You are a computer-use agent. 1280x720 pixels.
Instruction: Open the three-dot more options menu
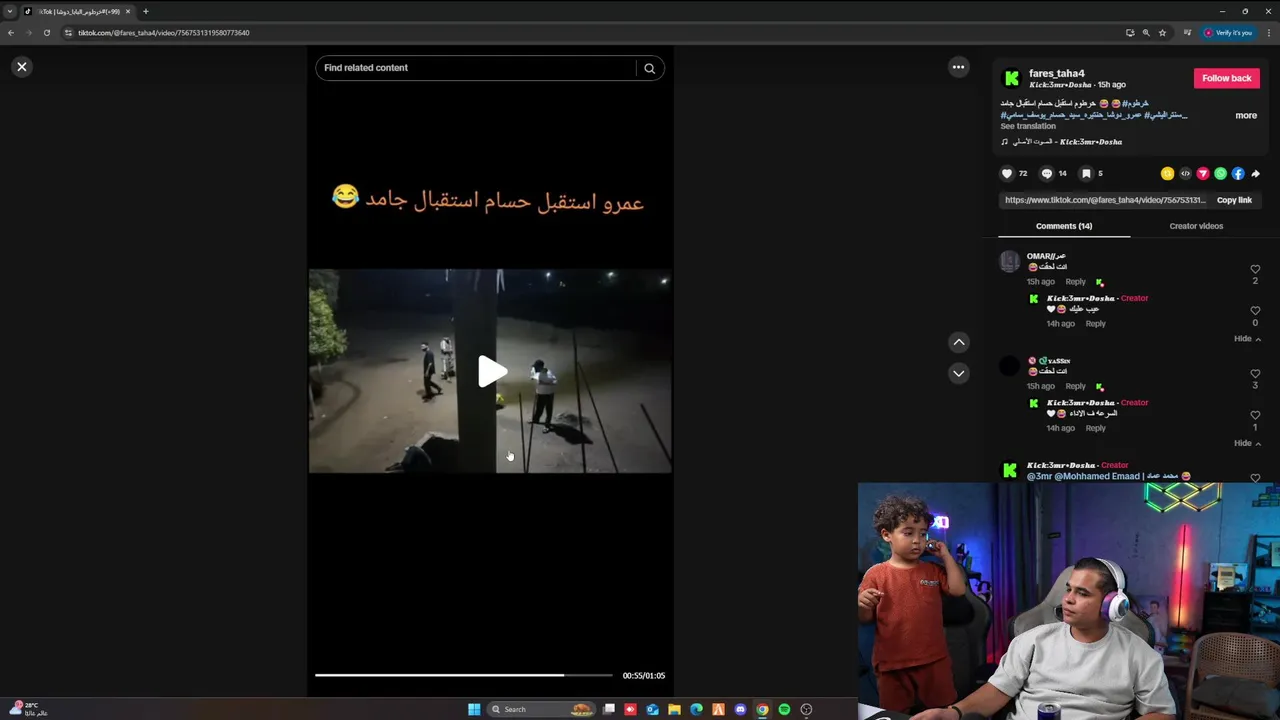point(958,67)
